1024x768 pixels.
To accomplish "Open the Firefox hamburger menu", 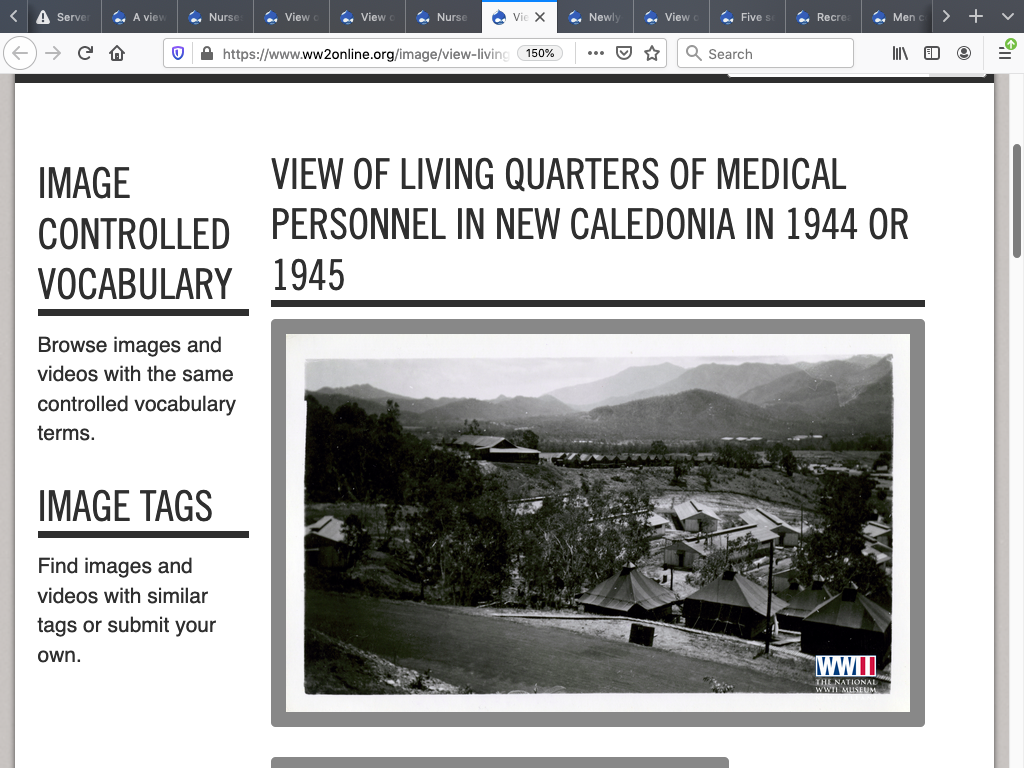I will tap(1005, 54).
